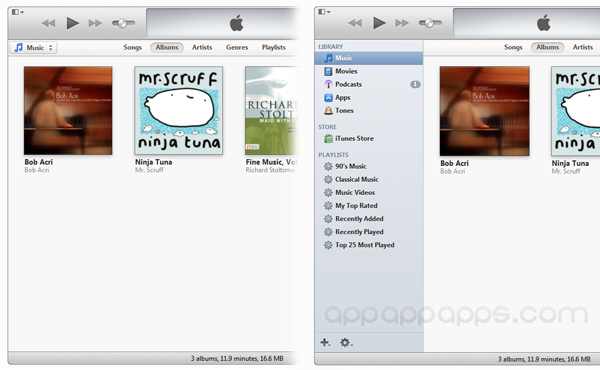Select Ninja Tuna album cover in left window

pos(178,111)
